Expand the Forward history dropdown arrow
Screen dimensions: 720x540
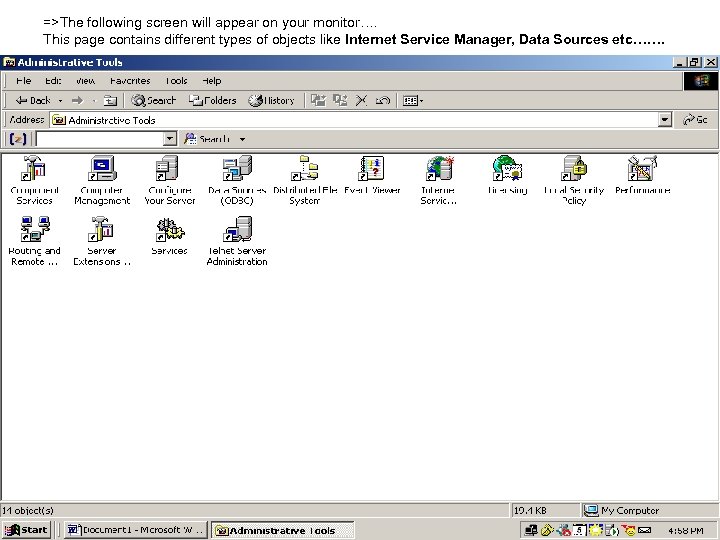point(94,101)
